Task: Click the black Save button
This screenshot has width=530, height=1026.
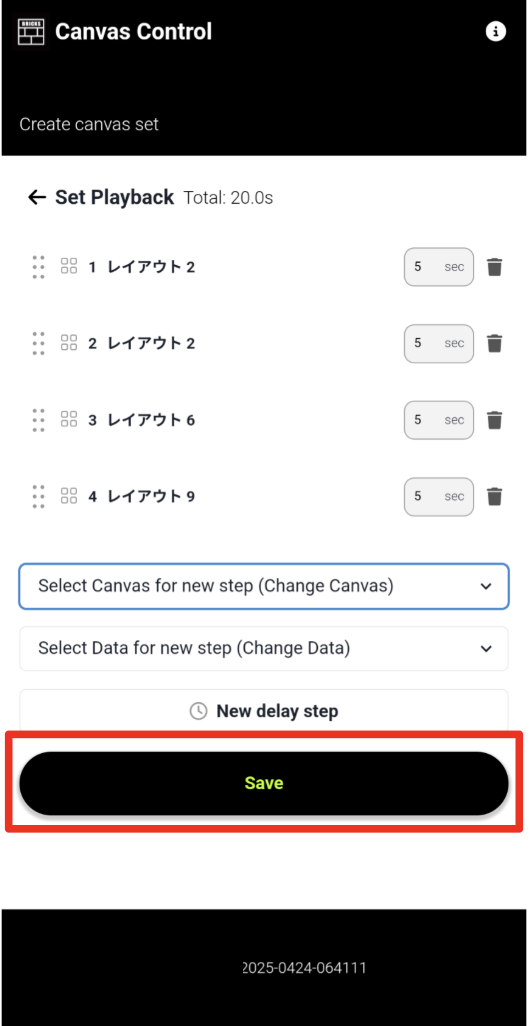Action: click(x=264, y=783)
